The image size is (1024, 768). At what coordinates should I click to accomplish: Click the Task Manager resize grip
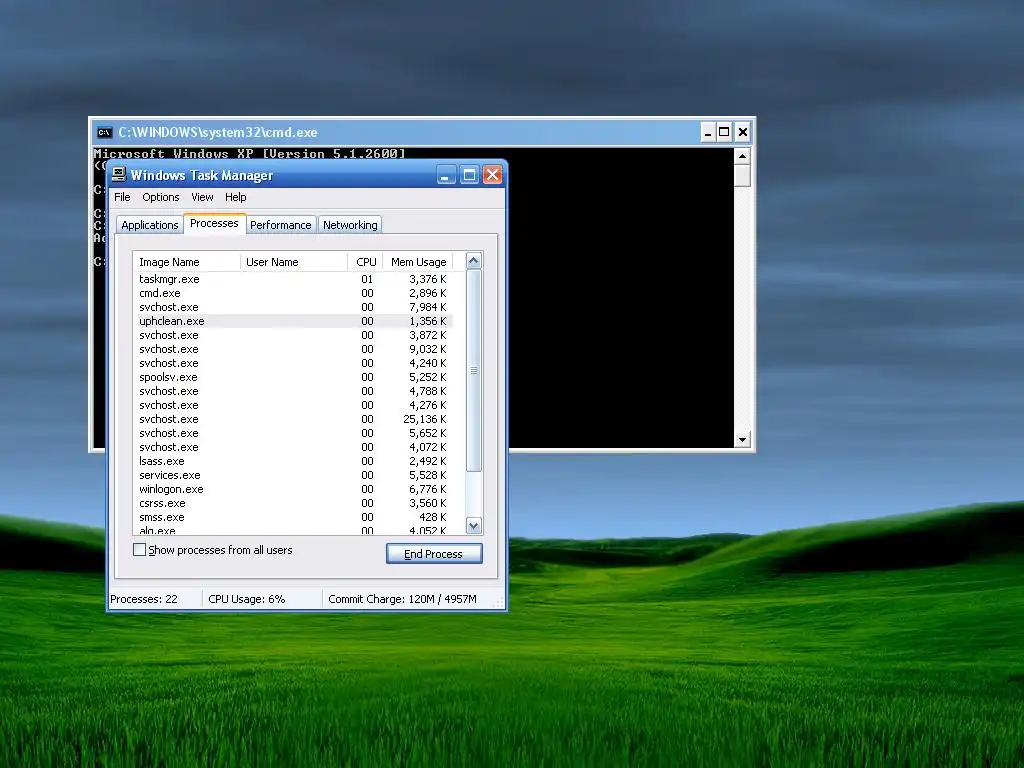pyautogui.click(x=500, y=603)
